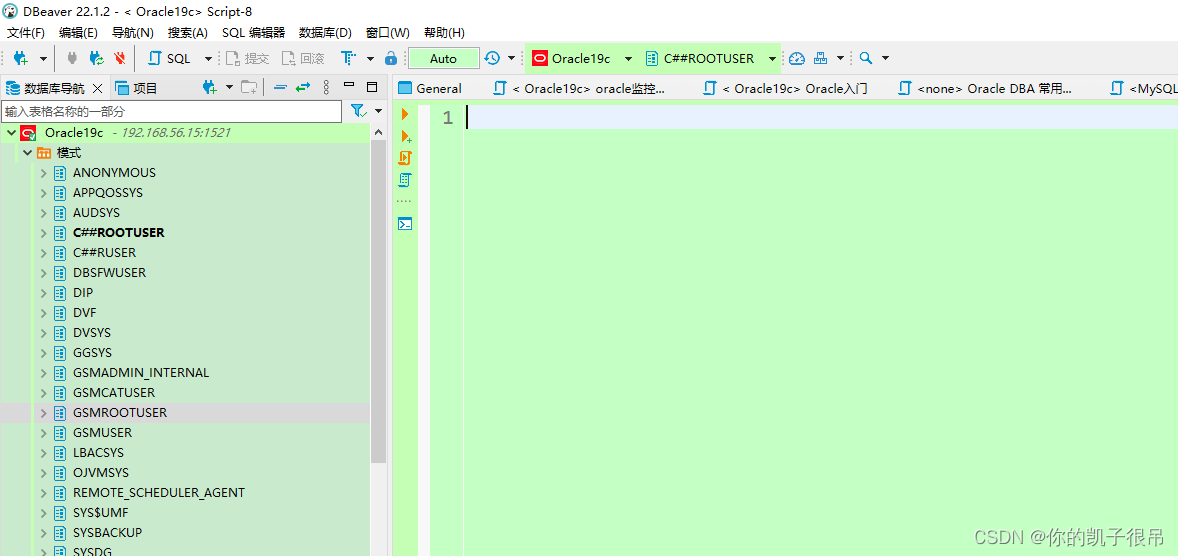Open the C##ROOTUSER active schema selector
Image resolution: width=1178 pixels, height=556 pixels.
coord(710,58)
